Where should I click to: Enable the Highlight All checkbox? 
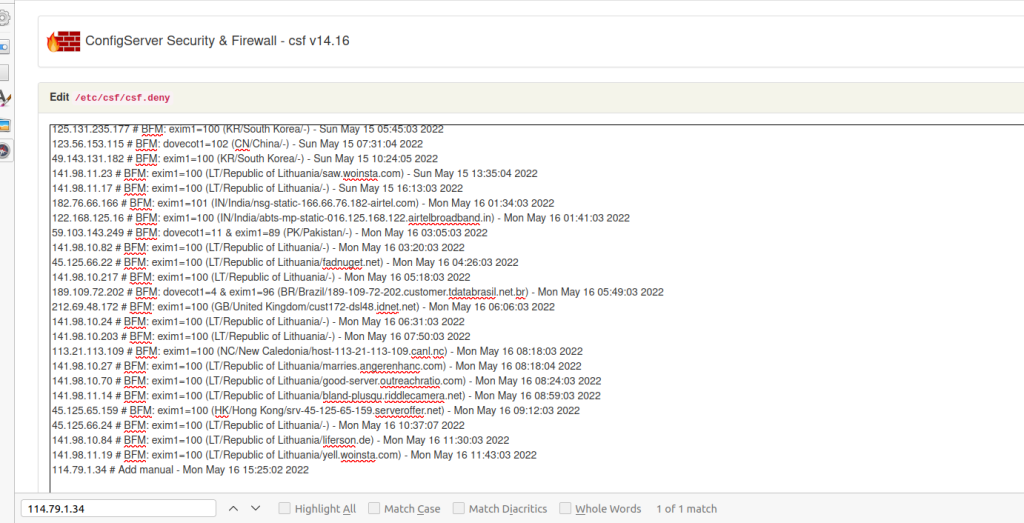tap(284, 508)
